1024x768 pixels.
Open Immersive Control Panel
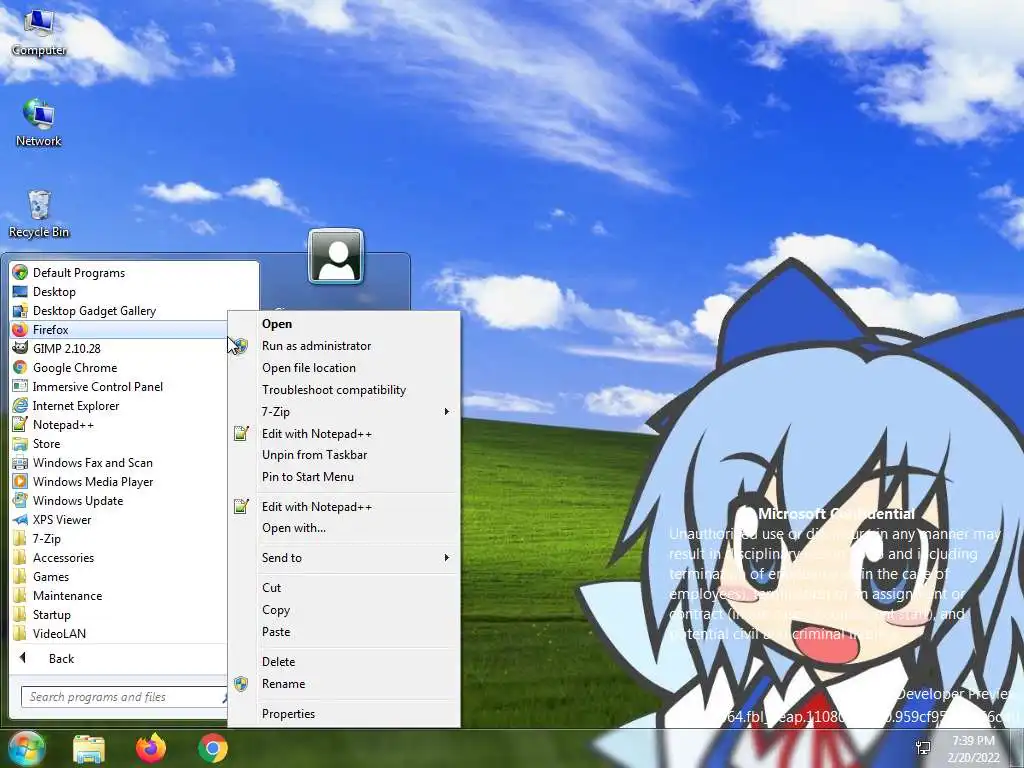click(97, 387)
